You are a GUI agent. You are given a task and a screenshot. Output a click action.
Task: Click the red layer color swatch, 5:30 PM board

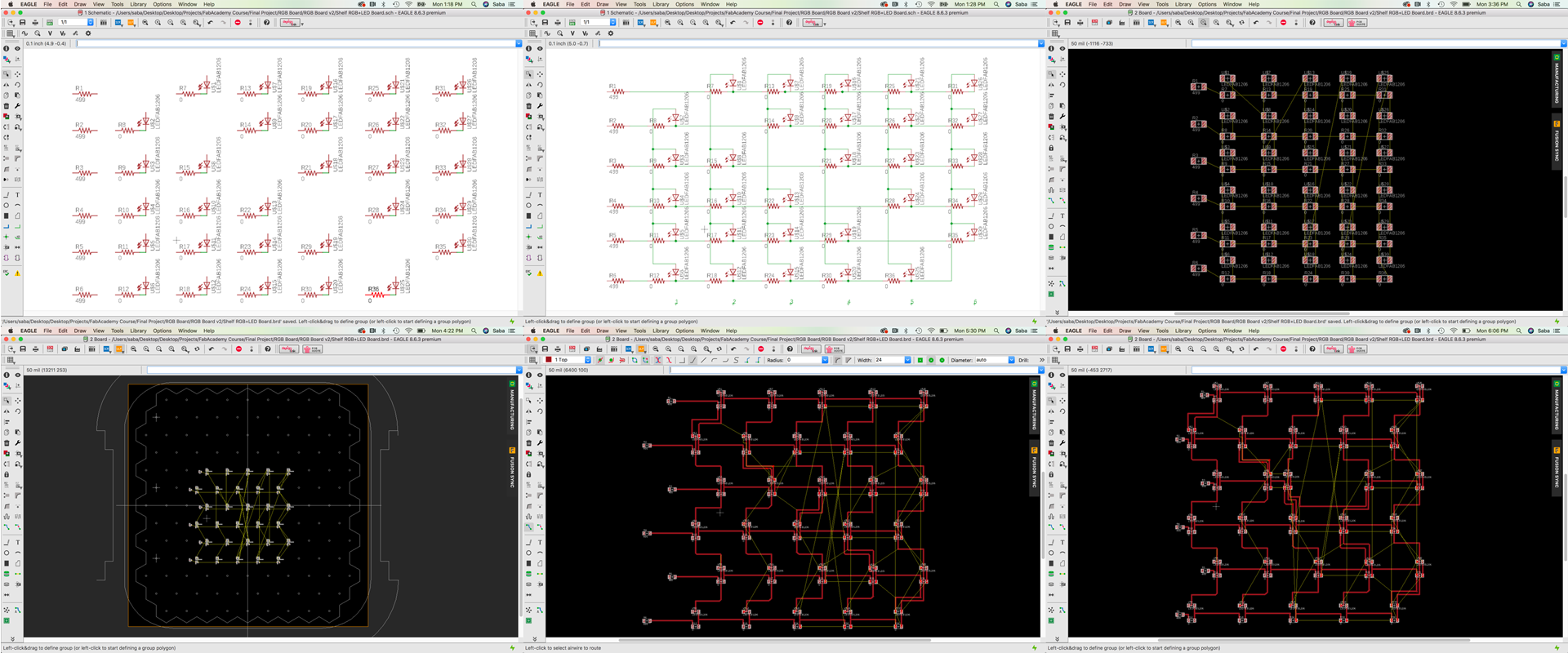pos(549,360)
